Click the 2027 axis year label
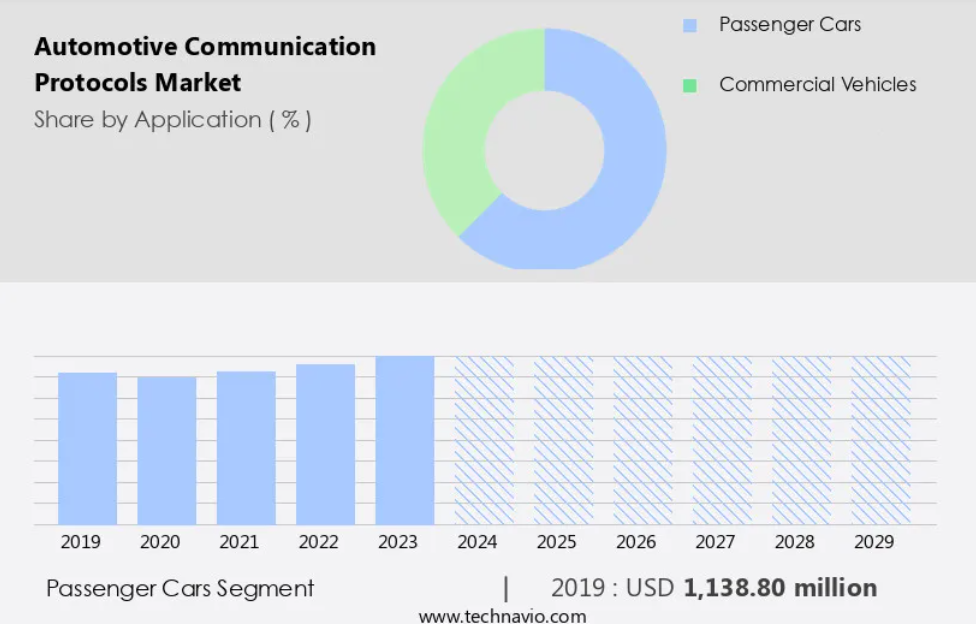The width and height of the screenshot is (976, 624). click(715, 542)
